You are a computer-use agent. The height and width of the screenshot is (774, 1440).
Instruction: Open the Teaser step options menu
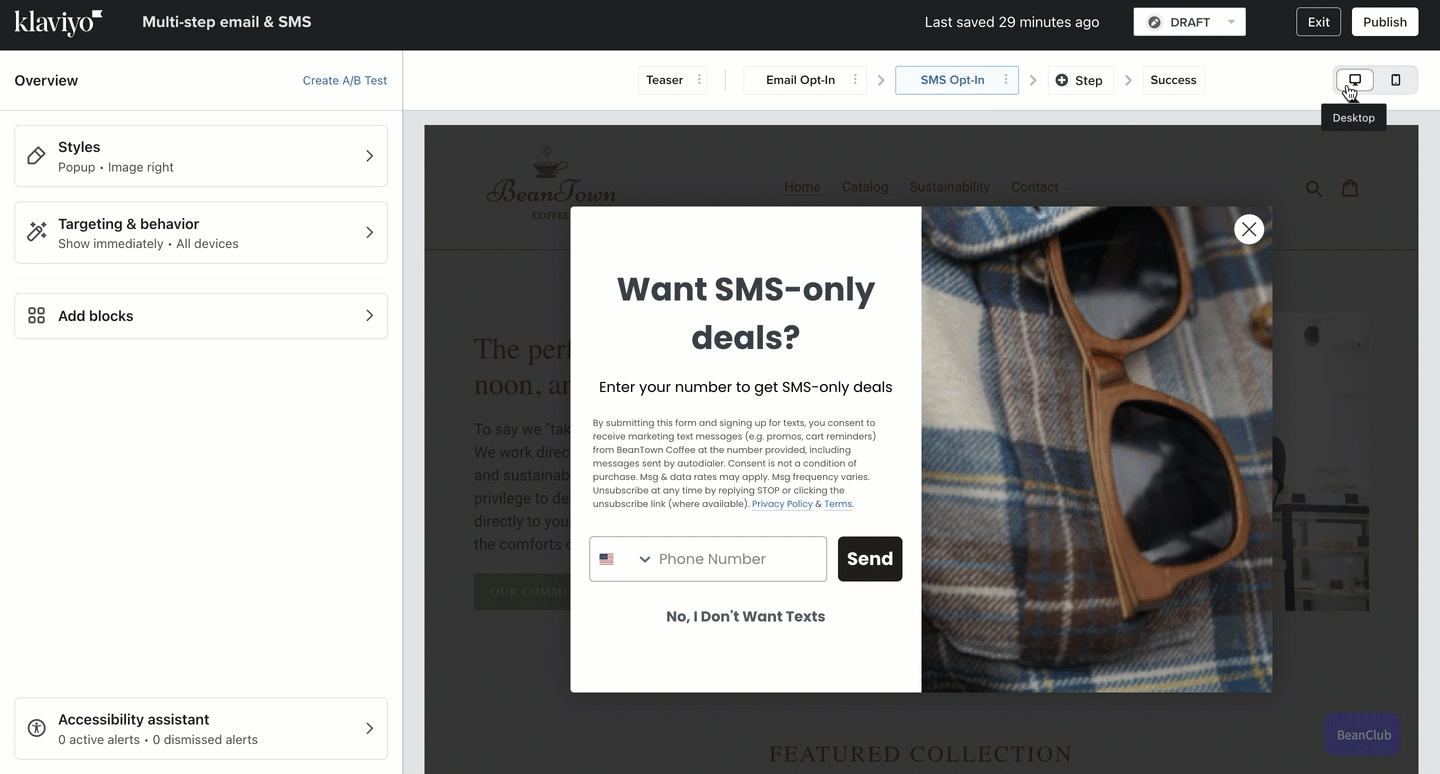tap(699, 80)
